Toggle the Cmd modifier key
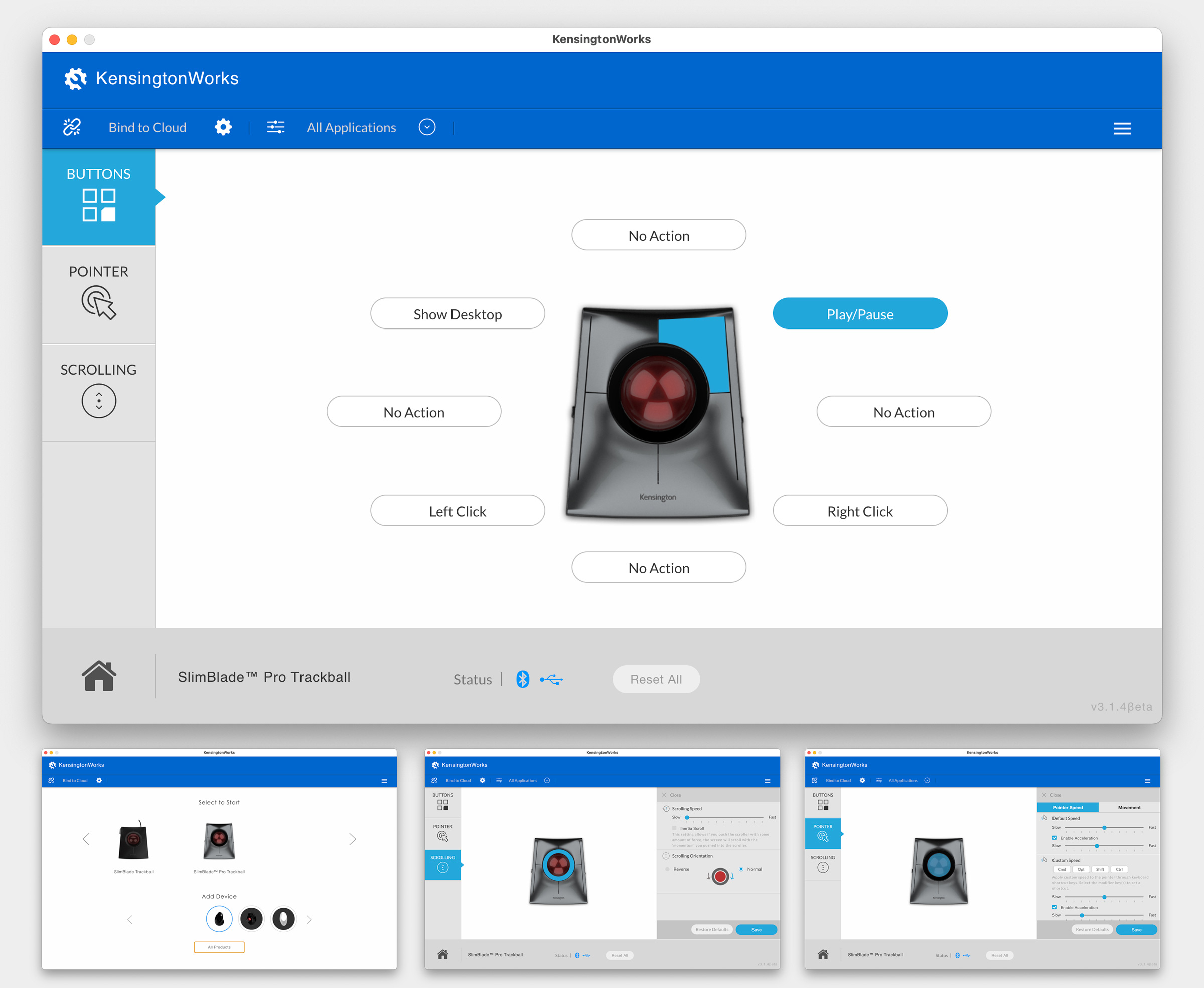The width and height of the screenshot is (1204, 988). 1062,869
